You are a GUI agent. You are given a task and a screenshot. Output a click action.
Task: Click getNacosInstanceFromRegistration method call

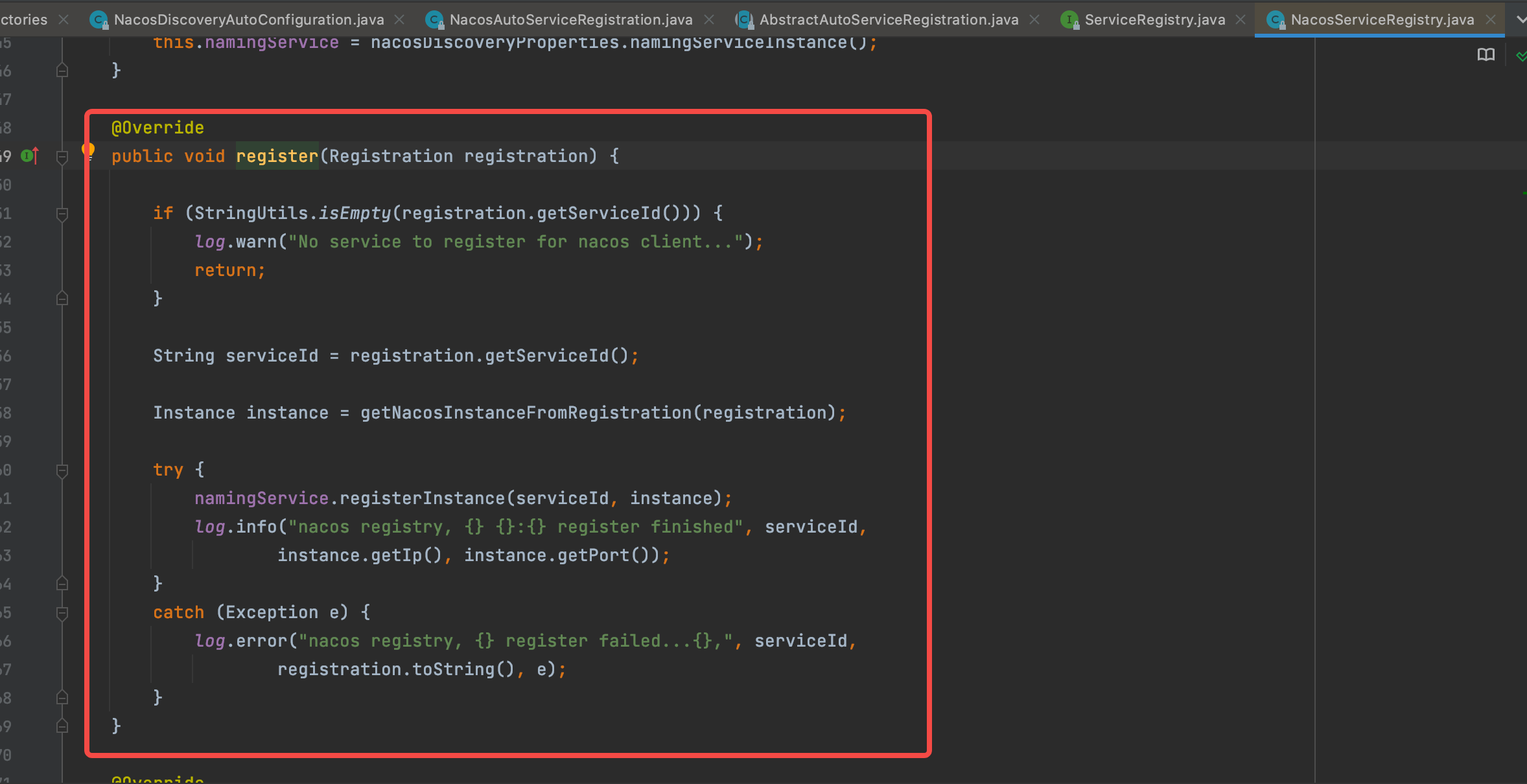click(x=526, y=413)
